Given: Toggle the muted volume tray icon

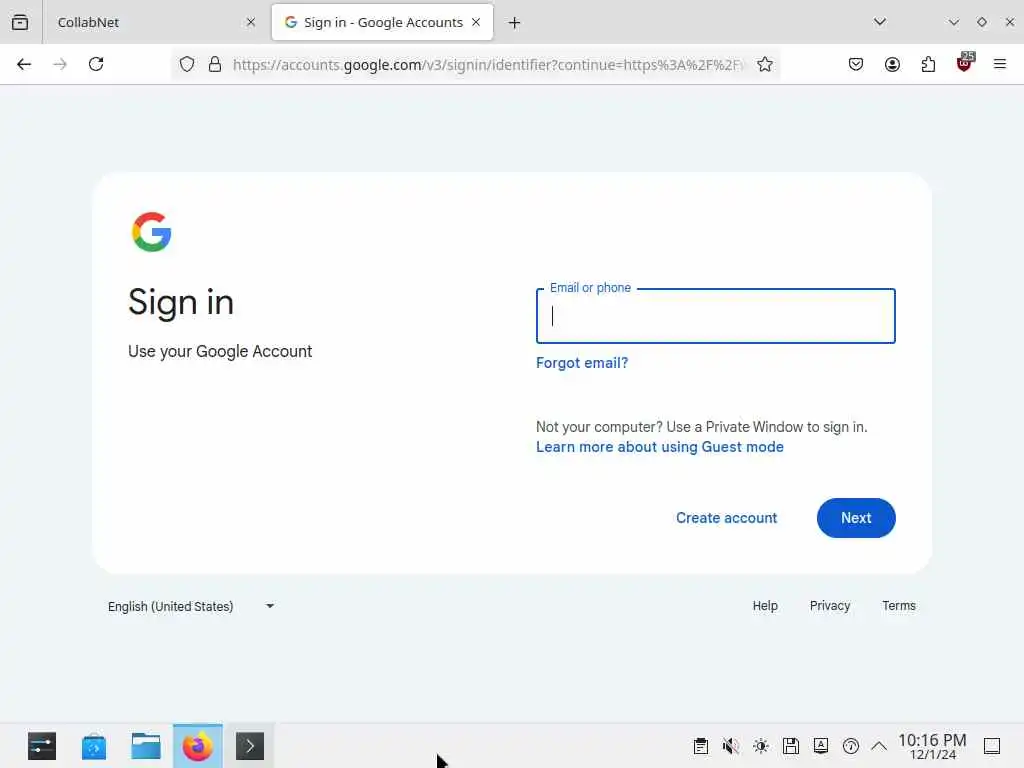Looking at the screenshot, I should click(x=731, y=746).
